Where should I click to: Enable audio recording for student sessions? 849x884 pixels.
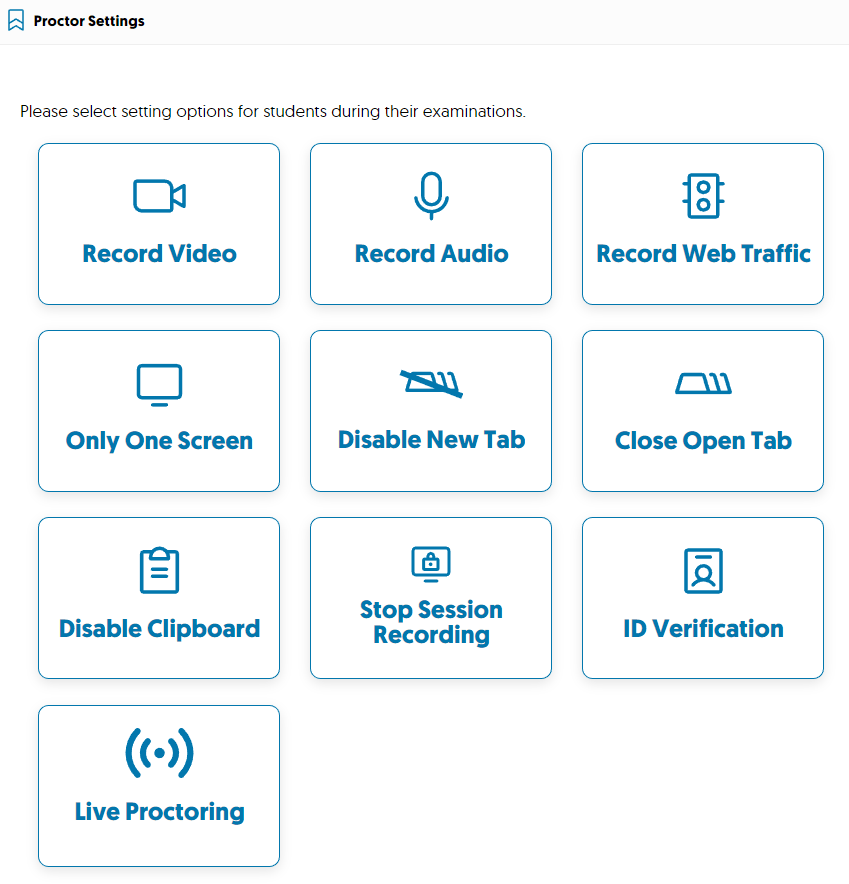430,223
